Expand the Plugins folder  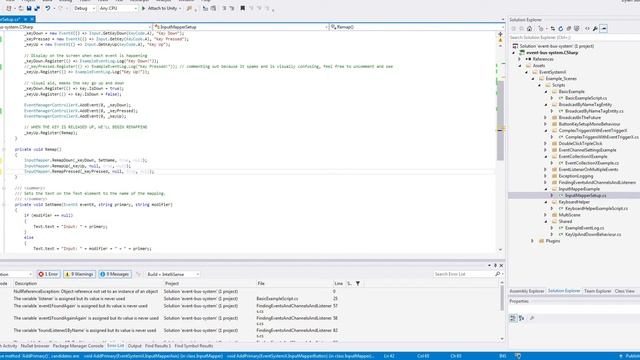(x=533, y=241)
